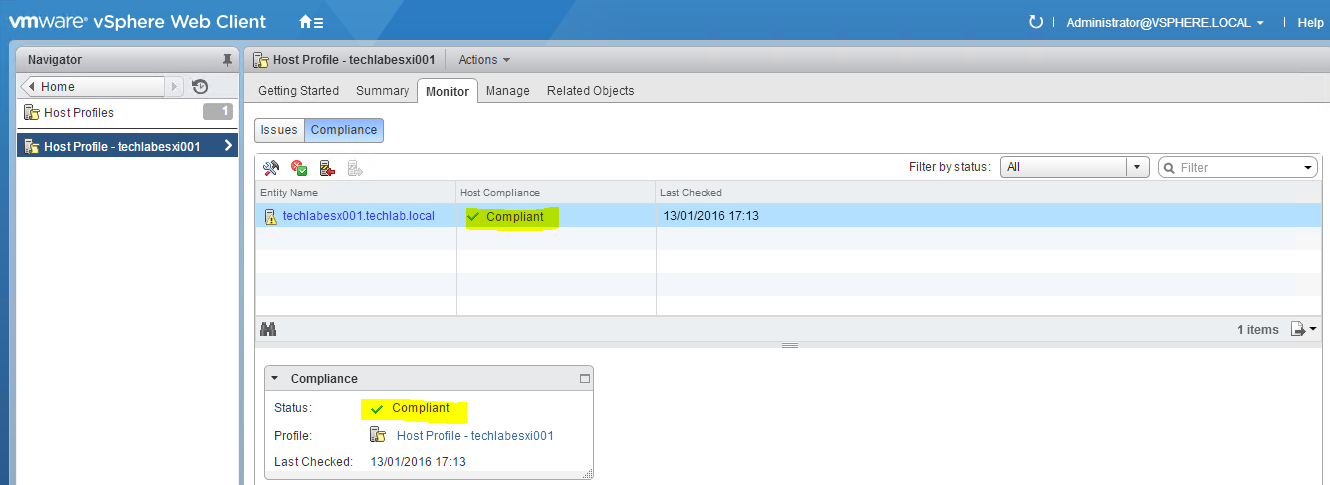Collapse the Compliance details section
1330x485 pixels.
[275, 379]
